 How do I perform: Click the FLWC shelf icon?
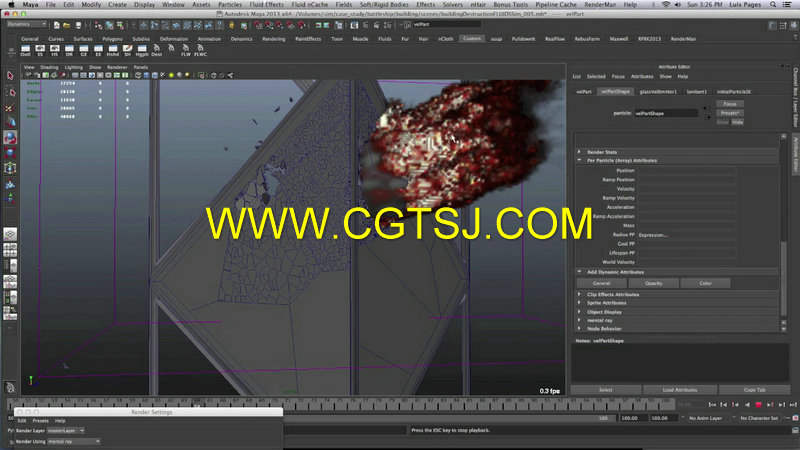coord(201,50)
